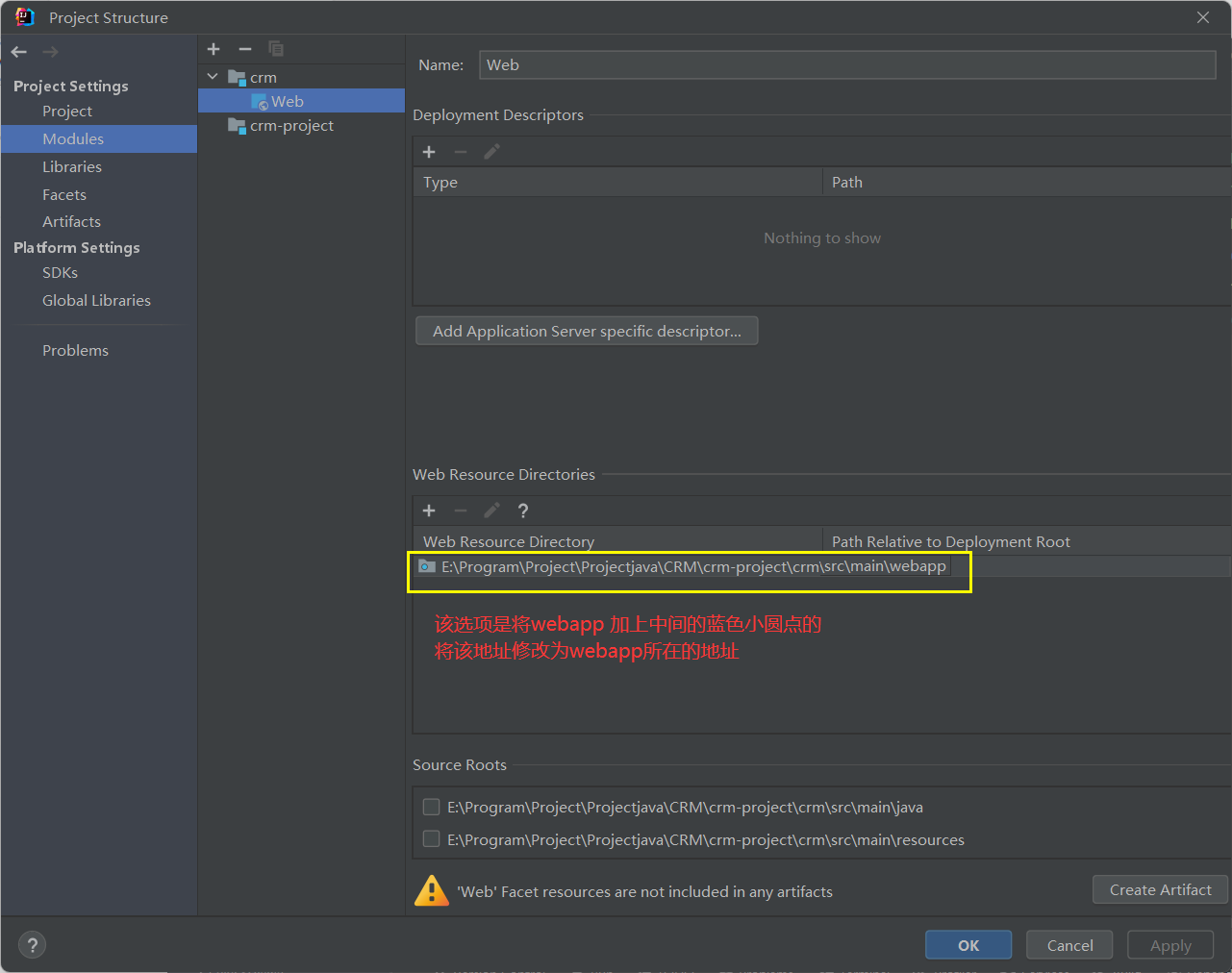Open the Libraries settings page

tap(72, 167)
